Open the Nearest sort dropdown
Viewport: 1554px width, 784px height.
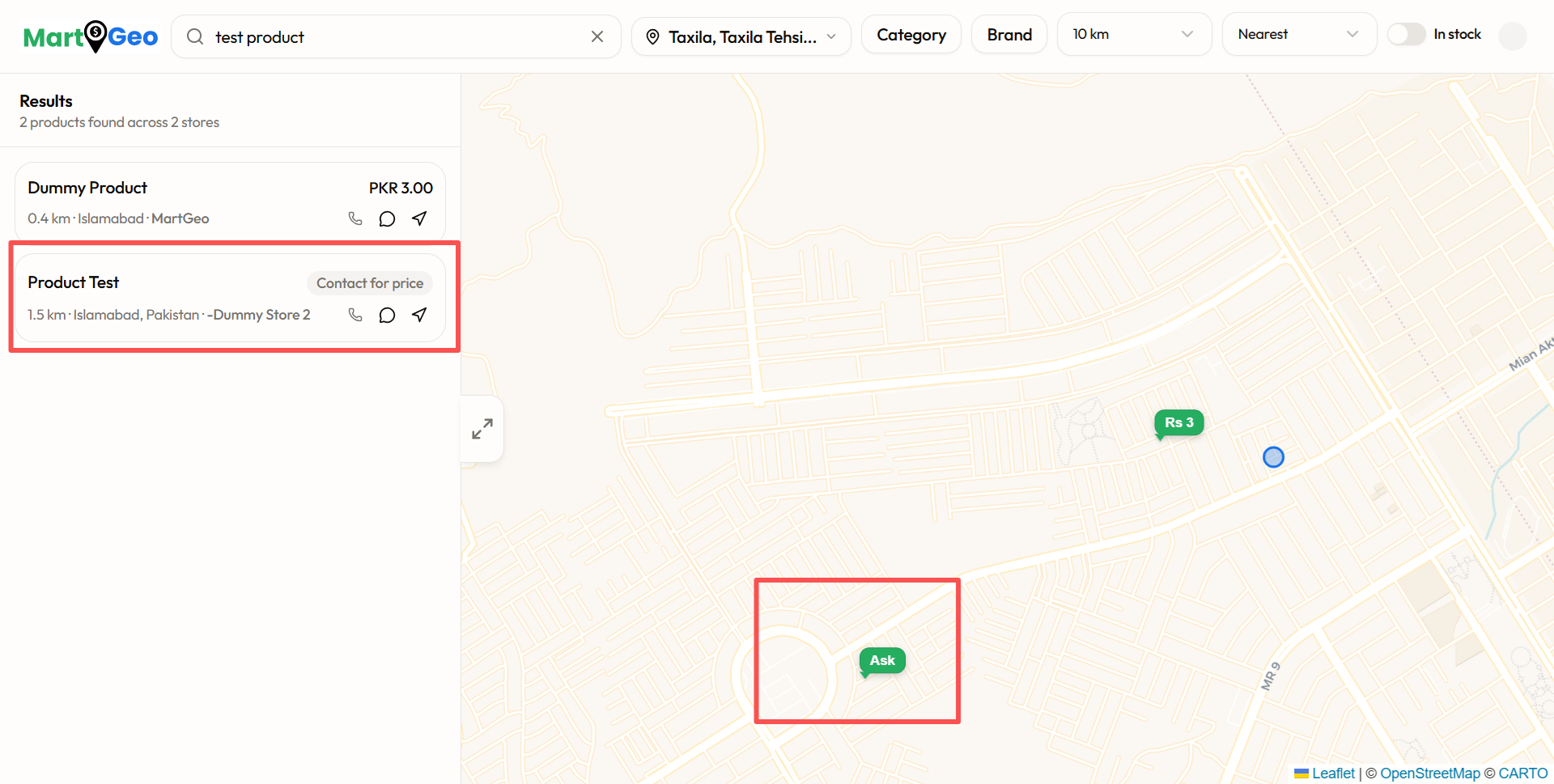click(1300, 34)
